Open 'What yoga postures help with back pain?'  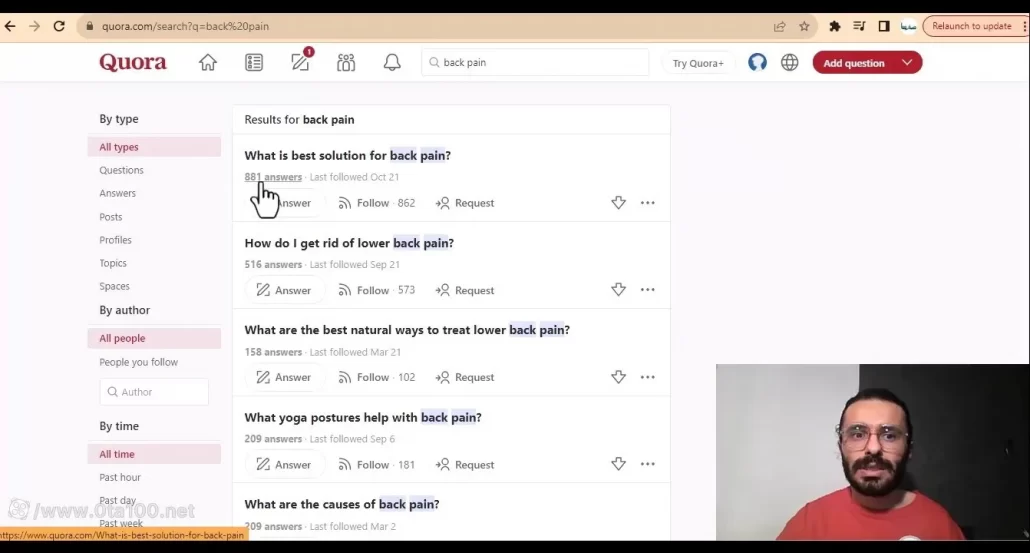click(362, 418)
